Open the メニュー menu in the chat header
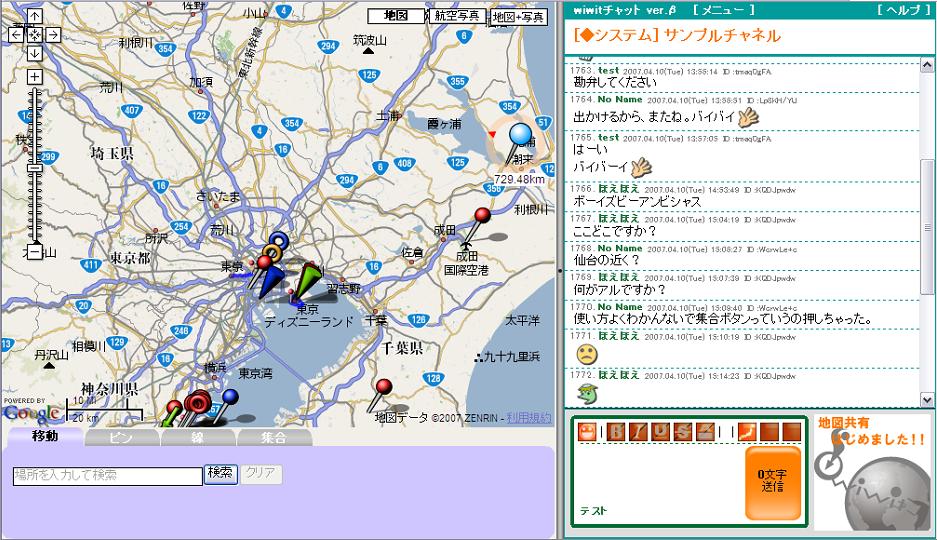The image size is (937, 540). (724, 10)
